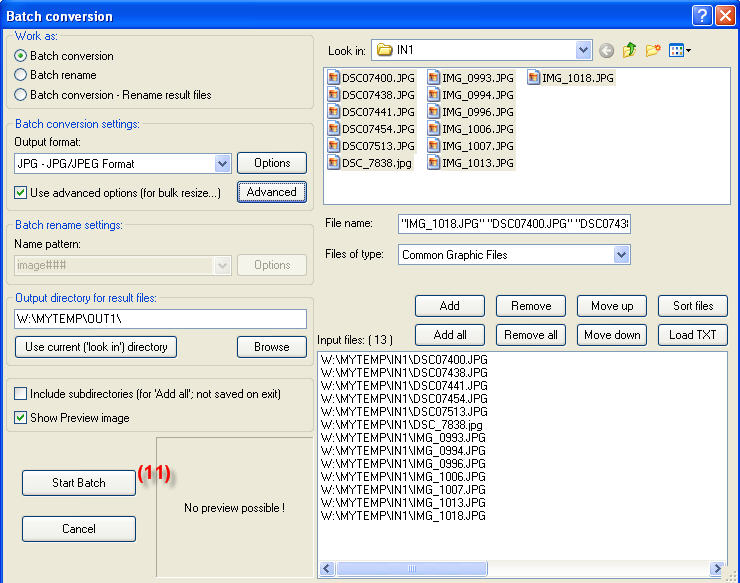Viewport: 740px width, 583px height.
Task: Open the Look in folder dropdown
Action: point(583,50)
